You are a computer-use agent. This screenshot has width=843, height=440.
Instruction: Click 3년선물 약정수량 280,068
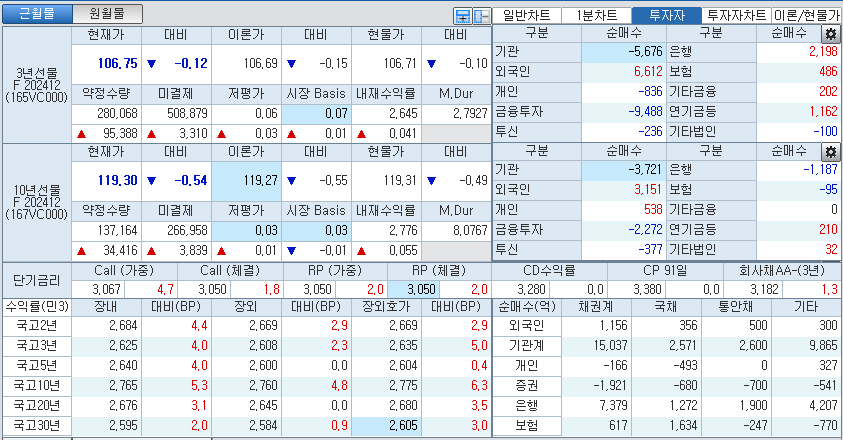click(106, 113)
